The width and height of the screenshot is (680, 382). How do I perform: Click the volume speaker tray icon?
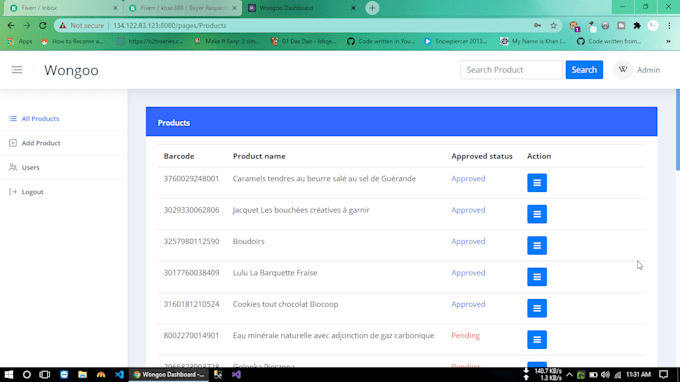(x=605, y=375)
